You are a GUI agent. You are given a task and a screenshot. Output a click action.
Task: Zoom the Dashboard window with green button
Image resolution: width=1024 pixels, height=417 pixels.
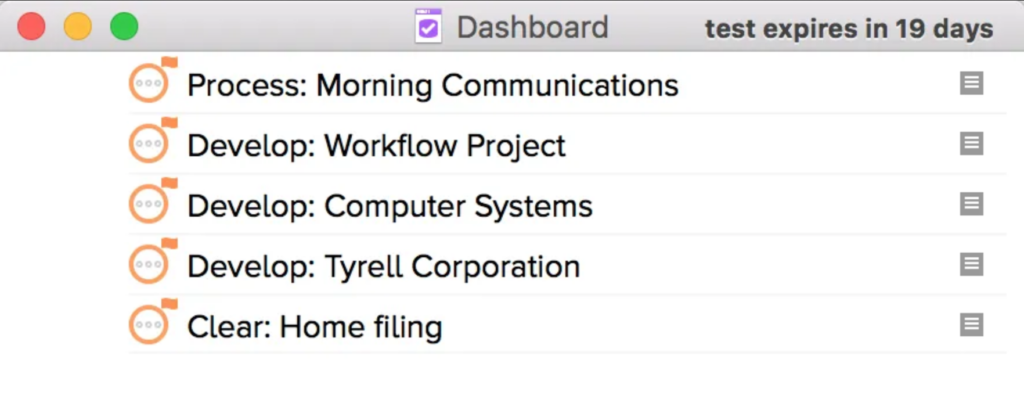[124, 27]
